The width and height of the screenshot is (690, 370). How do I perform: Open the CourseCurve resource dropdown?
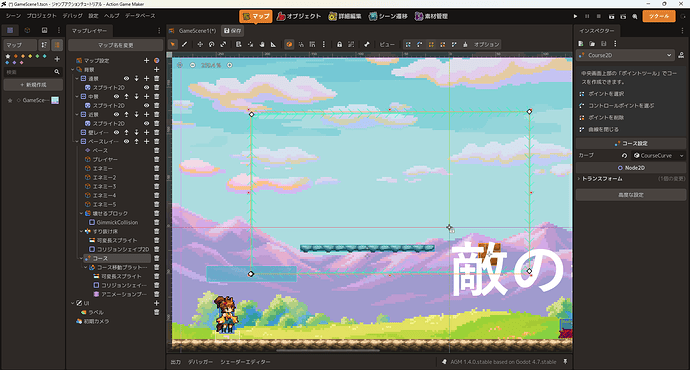click(x=659, y=156)
